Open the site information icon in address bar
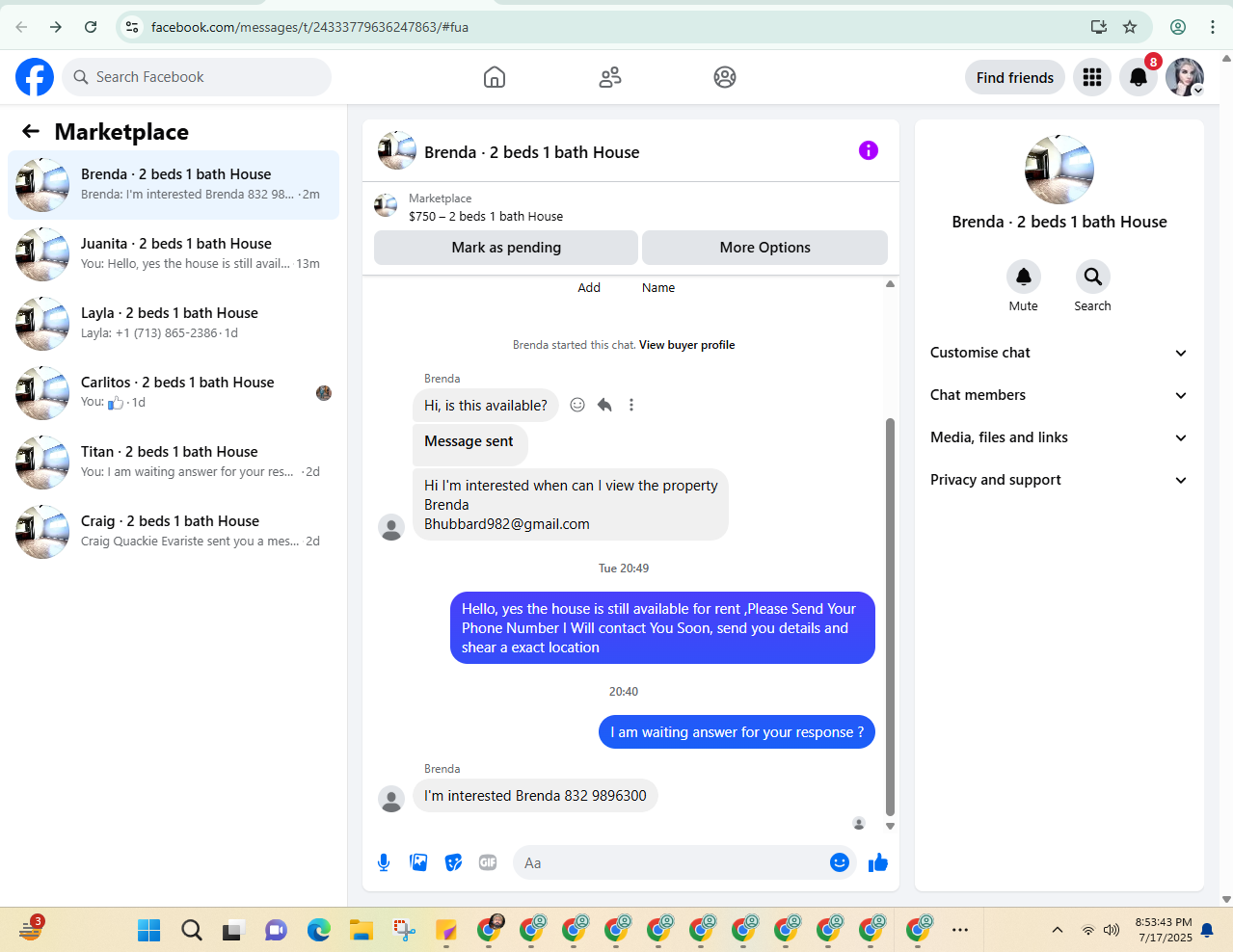The image size is (1233, 952). click(132, 27)
